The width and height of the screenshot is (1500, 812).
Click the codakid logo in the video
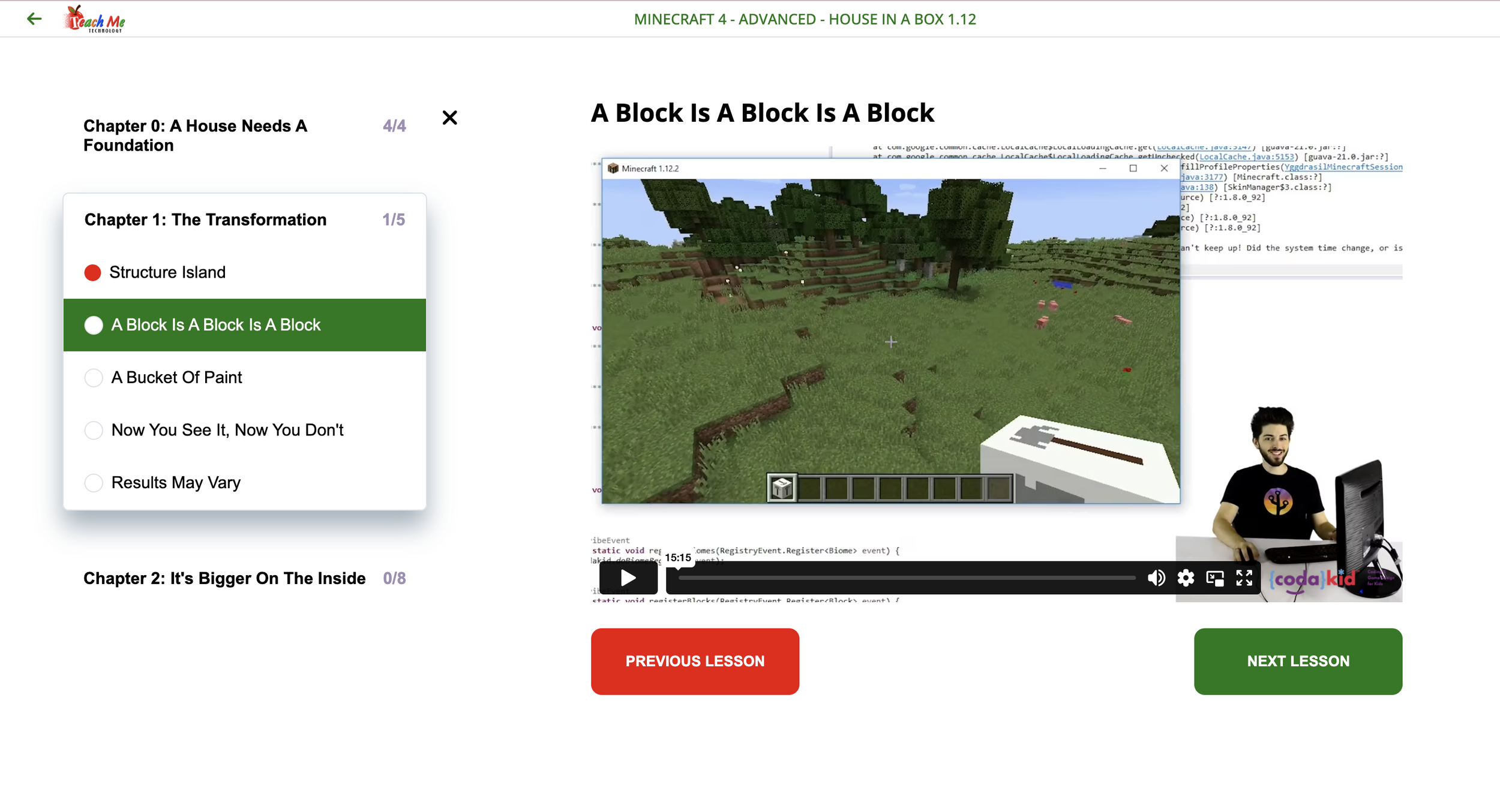click(1312, 579)
